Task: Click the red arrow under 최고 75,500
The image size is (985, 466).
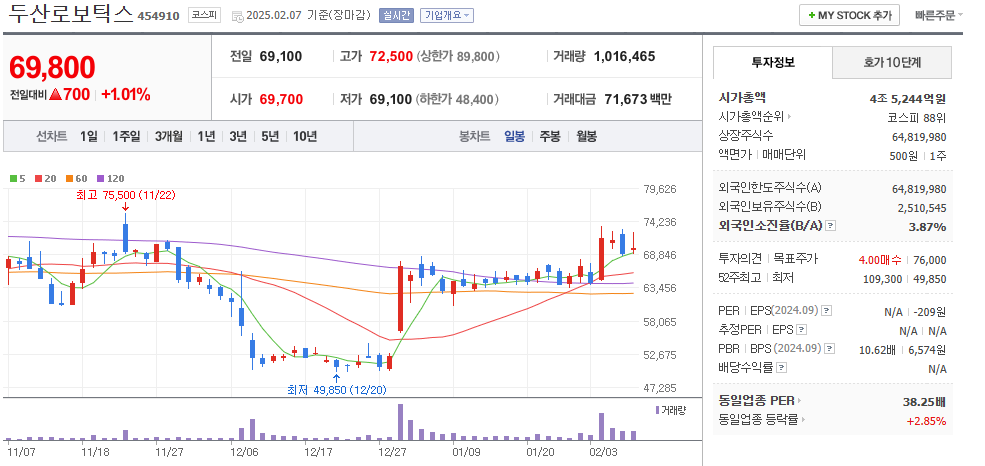Action: tap(125, 207)
